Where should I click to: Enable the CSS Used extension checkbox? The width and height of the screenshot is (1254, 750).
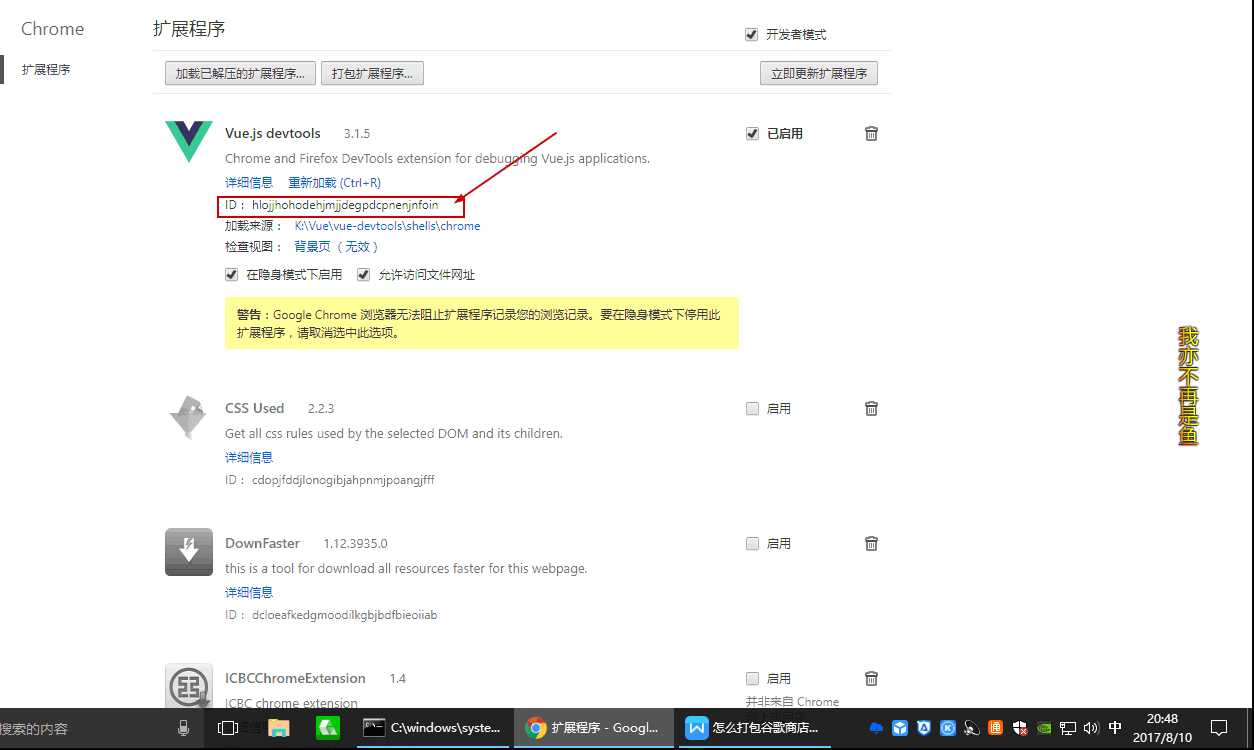[752, 408]
